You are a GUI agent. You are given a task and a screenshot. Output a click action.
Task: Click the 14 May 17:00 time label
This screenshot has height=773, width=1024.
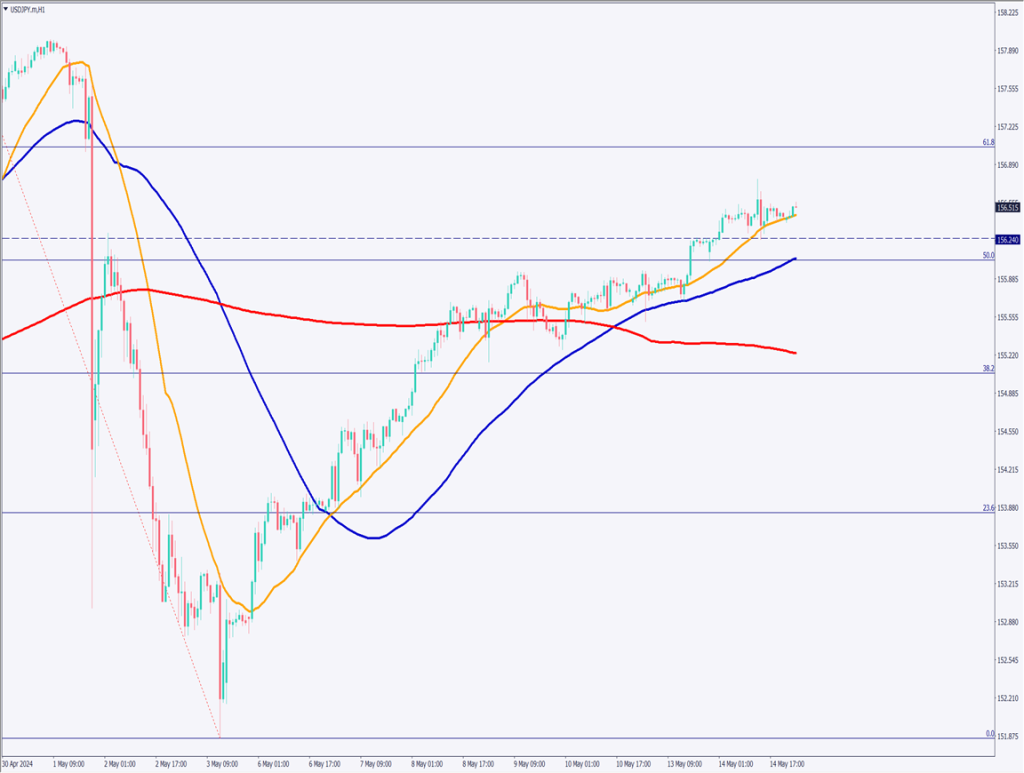(786, 765)
